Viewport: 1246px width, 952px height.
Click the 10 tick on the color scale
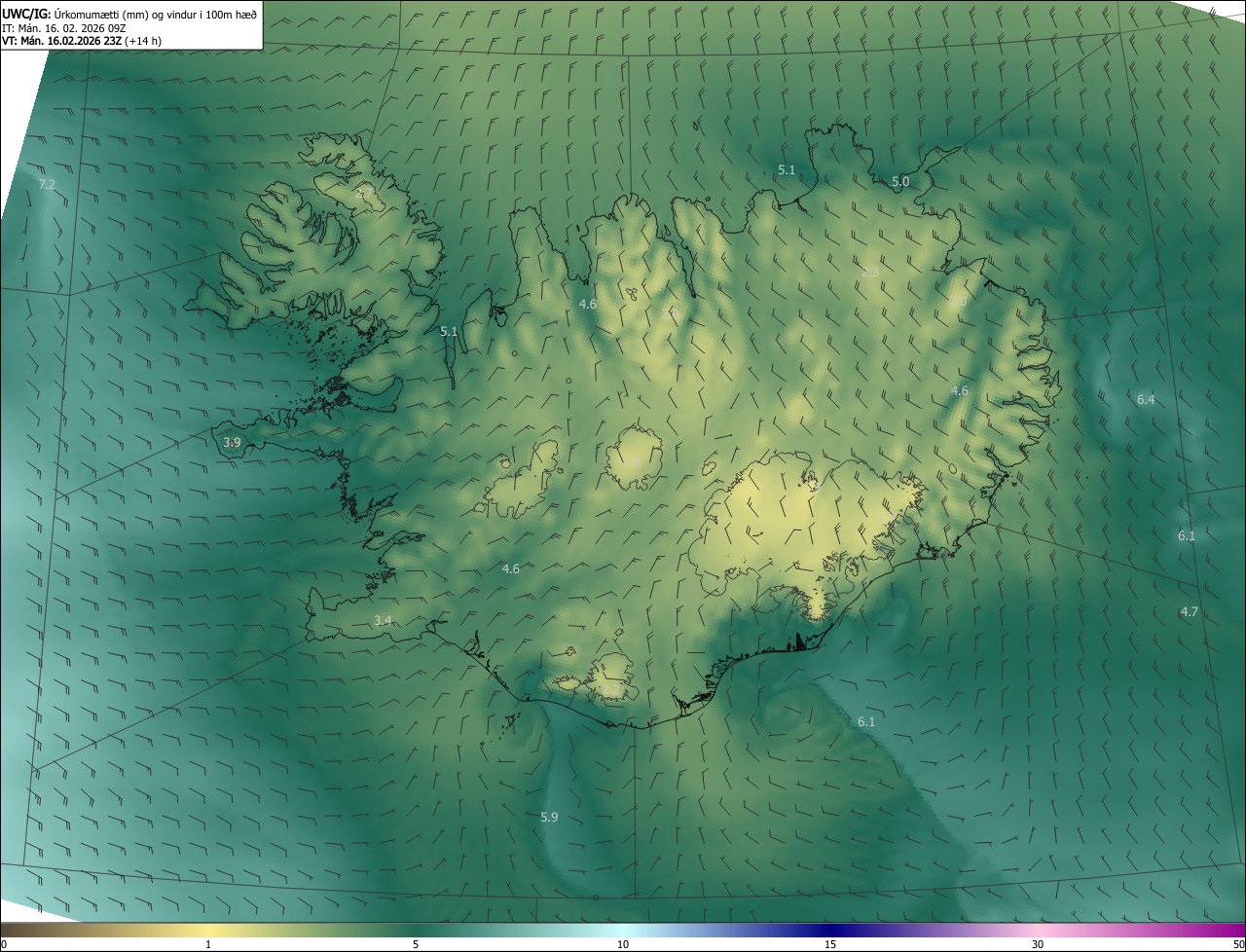[623, 944]
